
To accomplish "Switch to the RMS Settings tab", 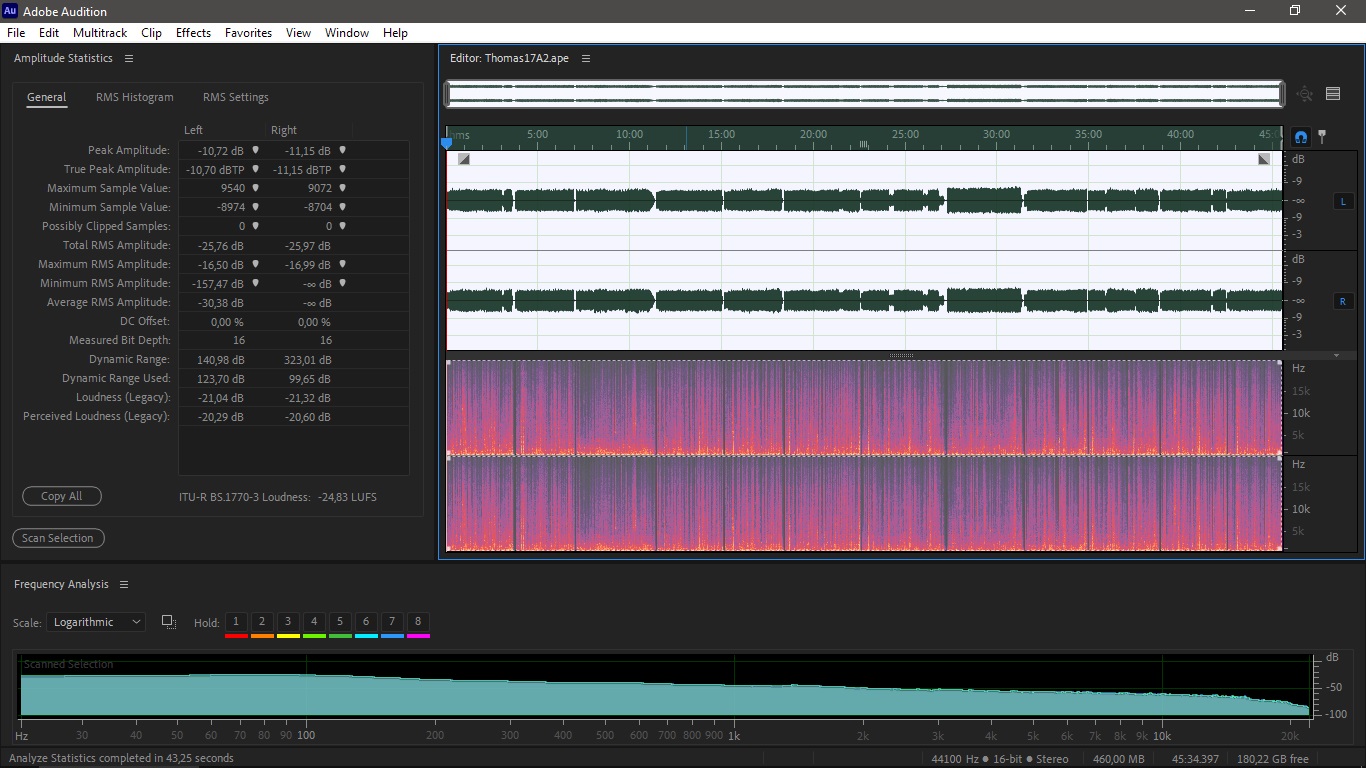I will (236, 97).
